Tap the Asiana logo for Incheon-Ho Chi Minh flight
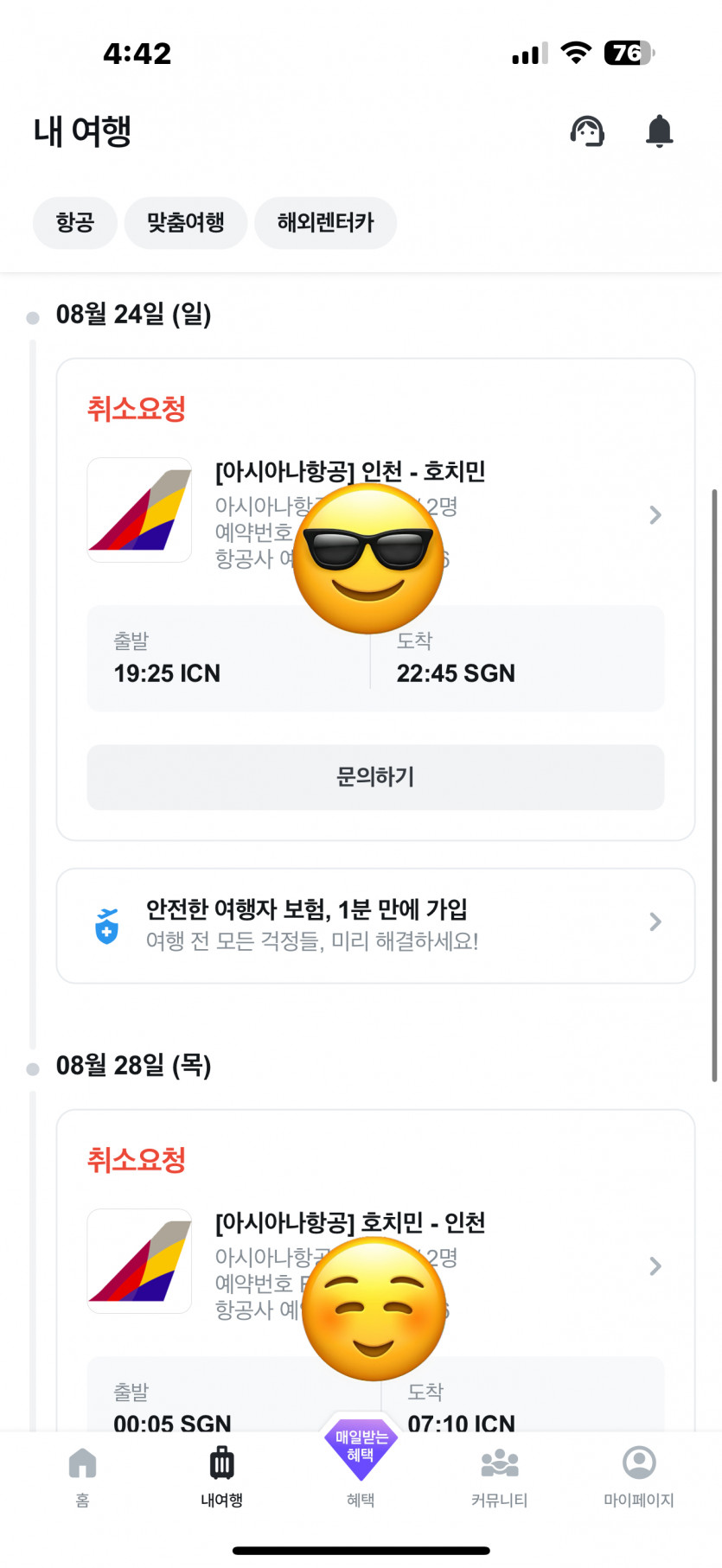 click(x=139, y=510)
